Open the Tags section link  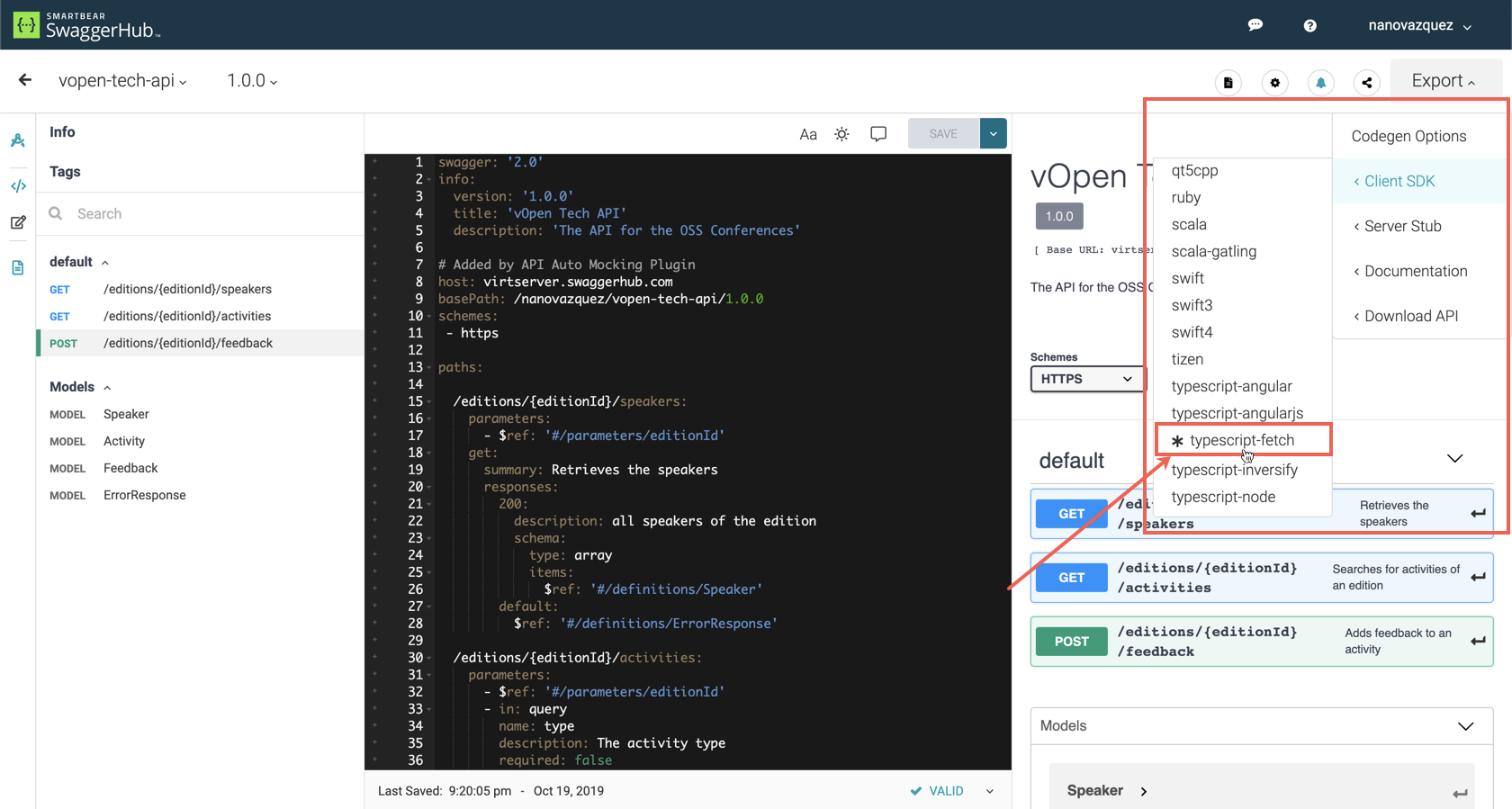coord(65,172)
